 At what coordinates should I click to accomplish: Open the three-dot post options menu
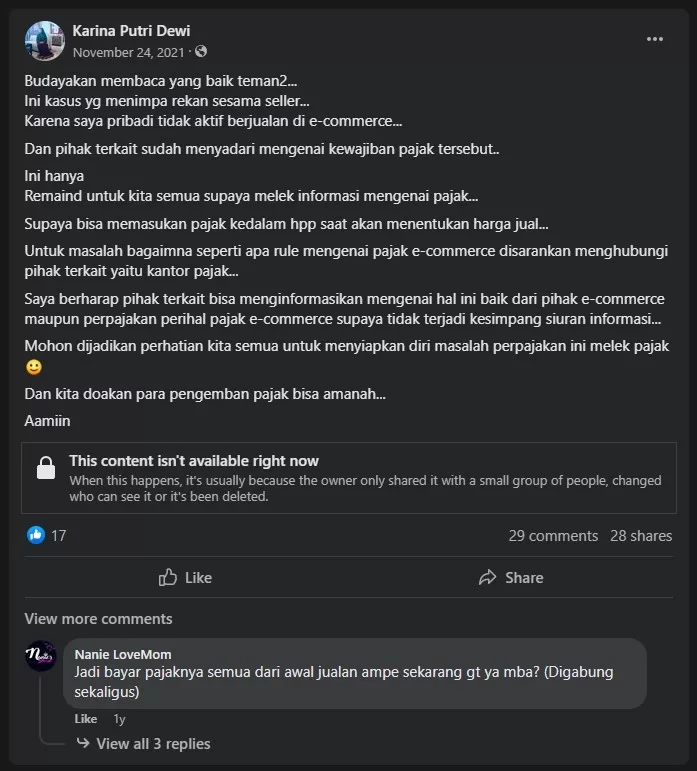[655, 39]
